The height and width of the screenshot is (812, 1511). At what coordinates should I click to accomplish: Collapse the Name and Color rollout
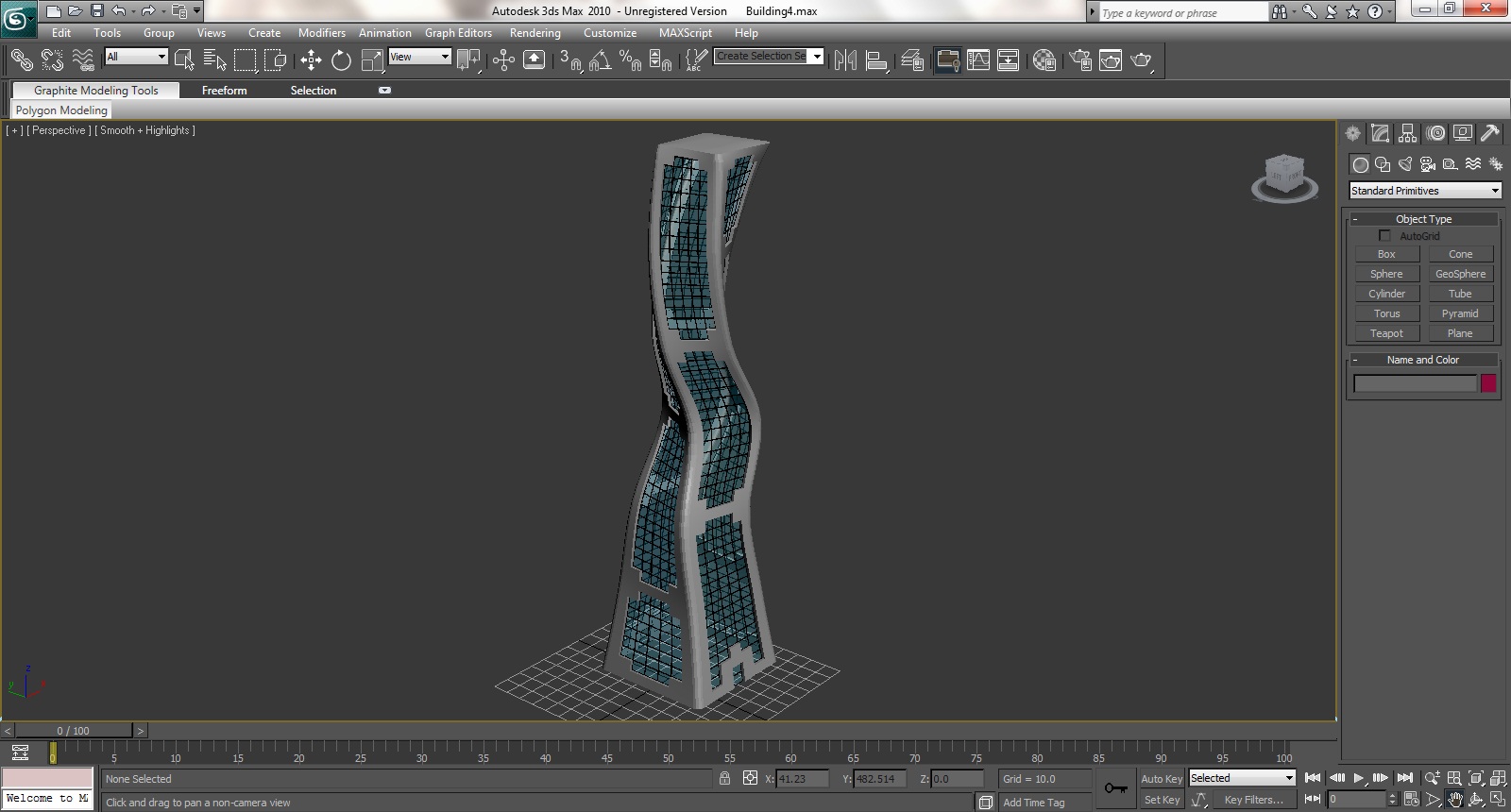click(x=1424, y=360)
